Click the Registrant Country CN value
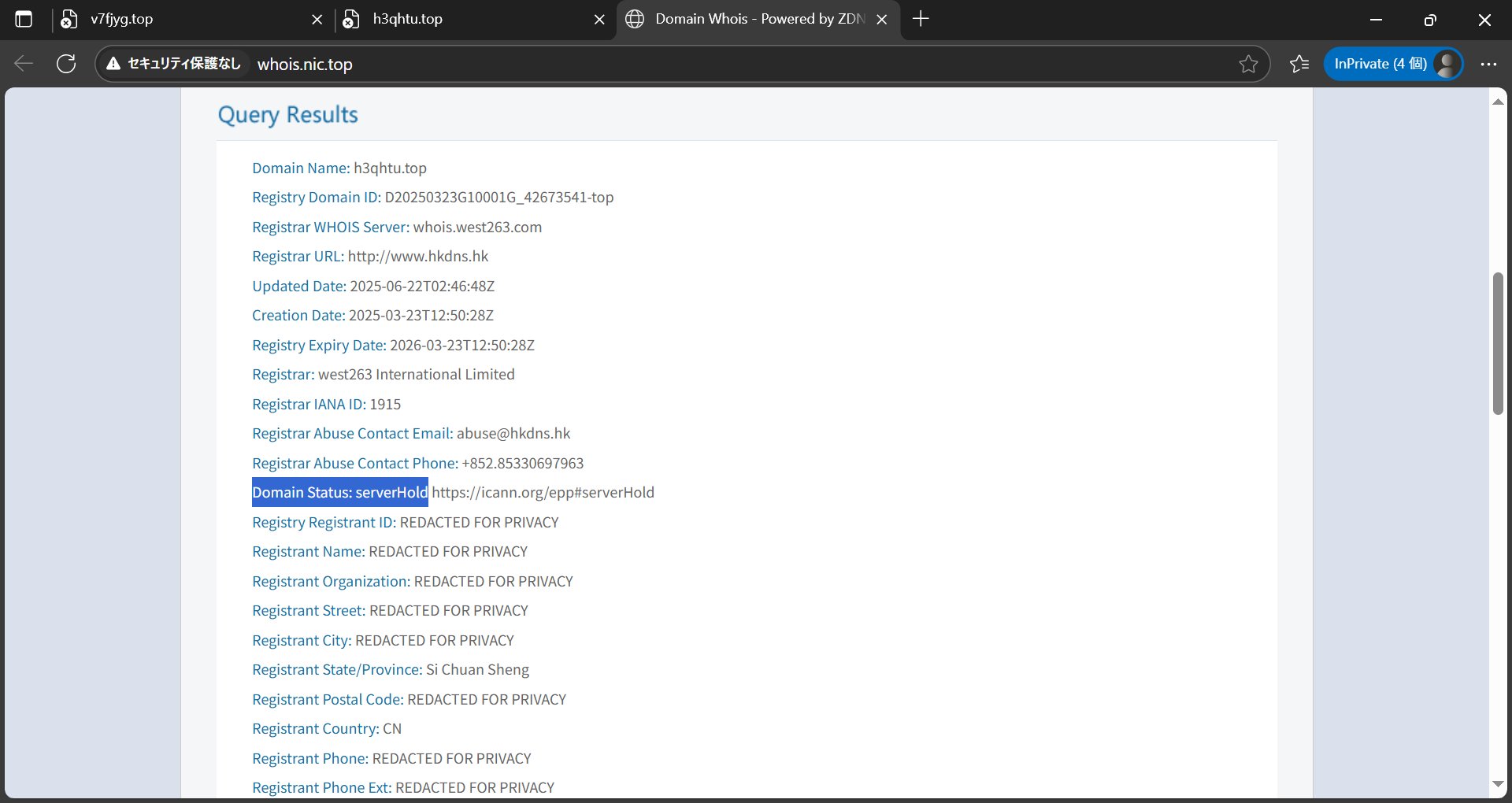1512x803 pixels. point(392,729)
